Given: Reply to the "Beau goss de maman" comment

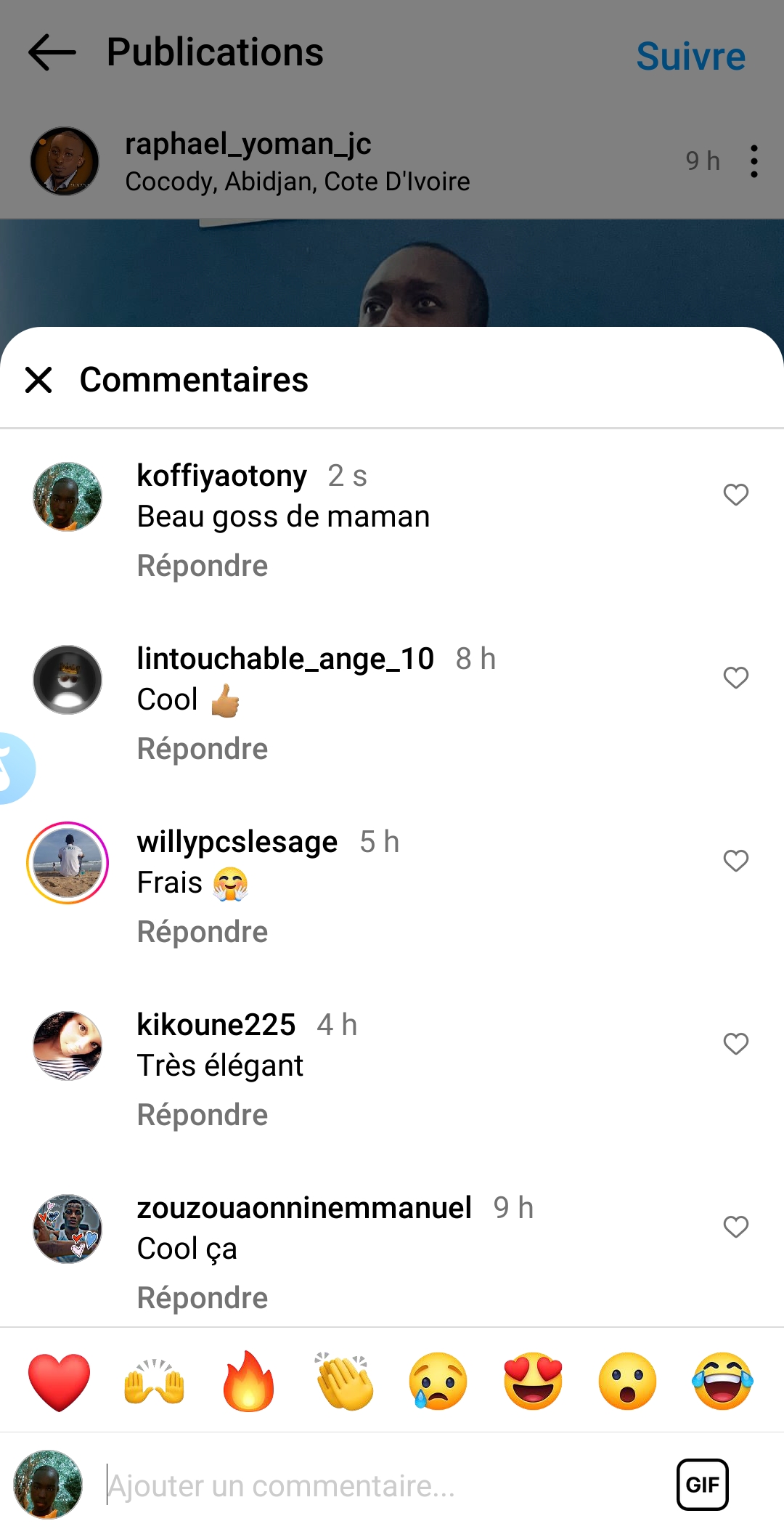Looking at the screenshot, I should coord(203,566).
